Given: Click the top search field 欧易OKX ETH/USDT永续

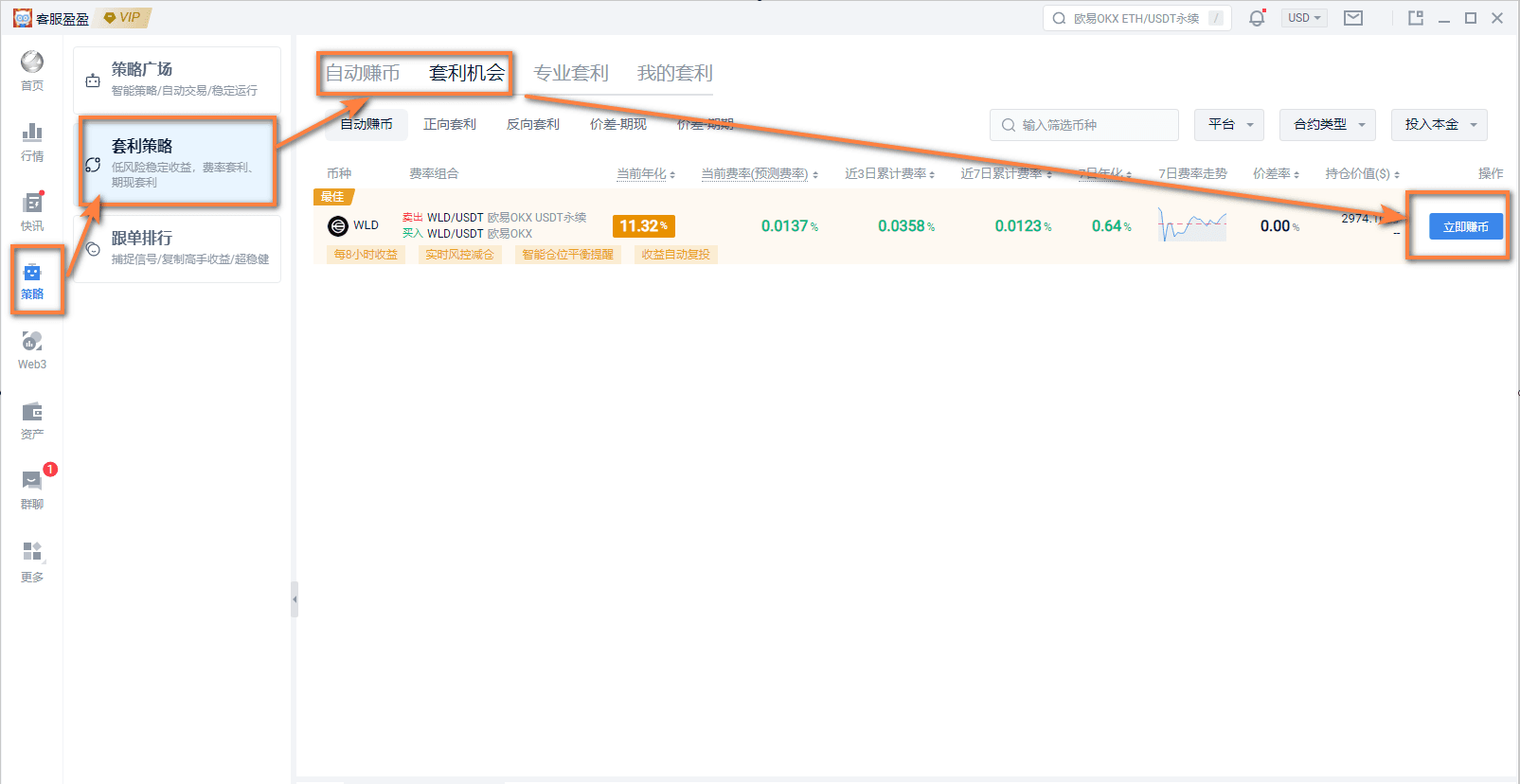Looking at the screenshot, I should [x=1137, y=18].
